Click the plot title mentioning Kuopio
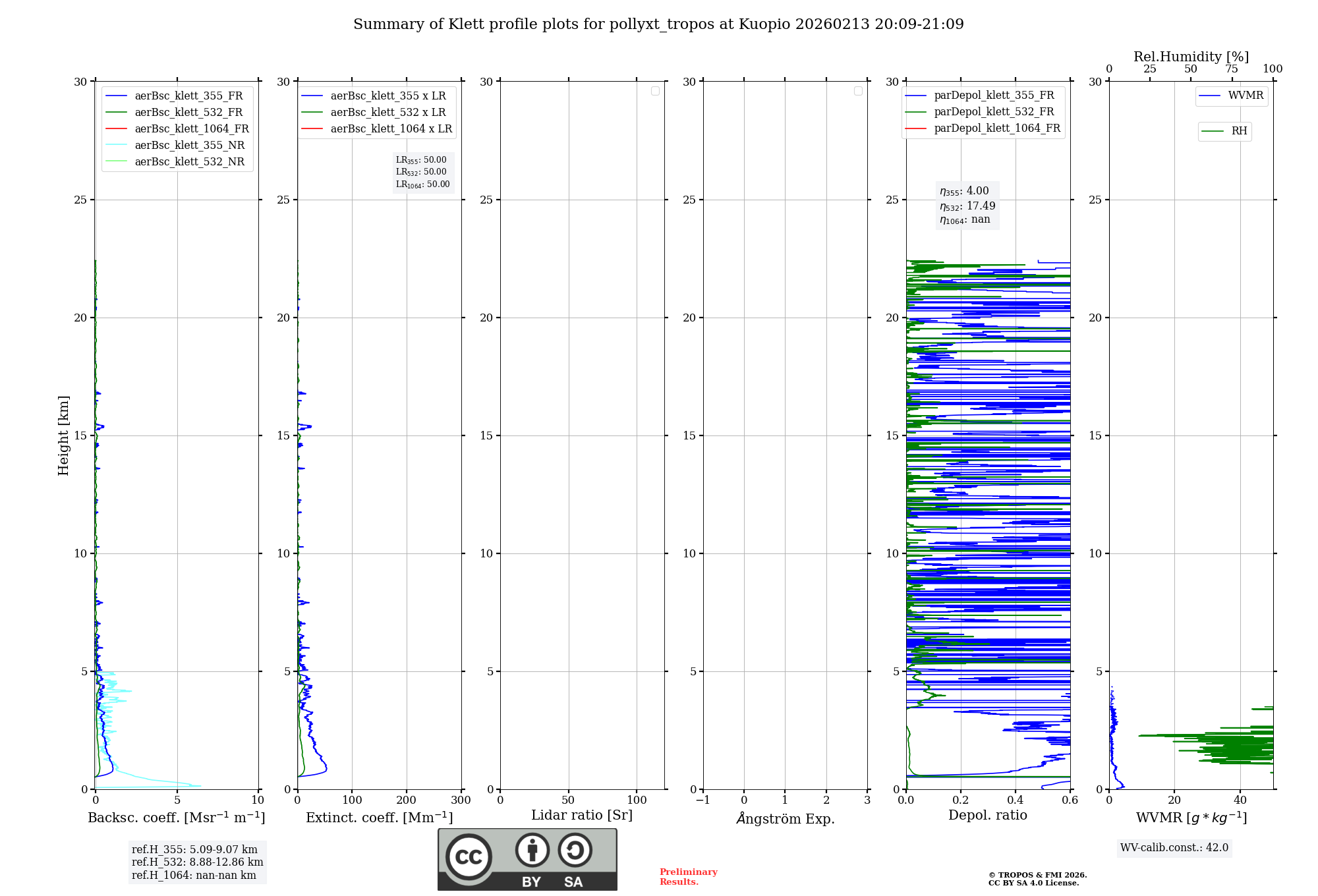Image resolution: width=1318 pixels, height=896 pixels. click(658, 24)
